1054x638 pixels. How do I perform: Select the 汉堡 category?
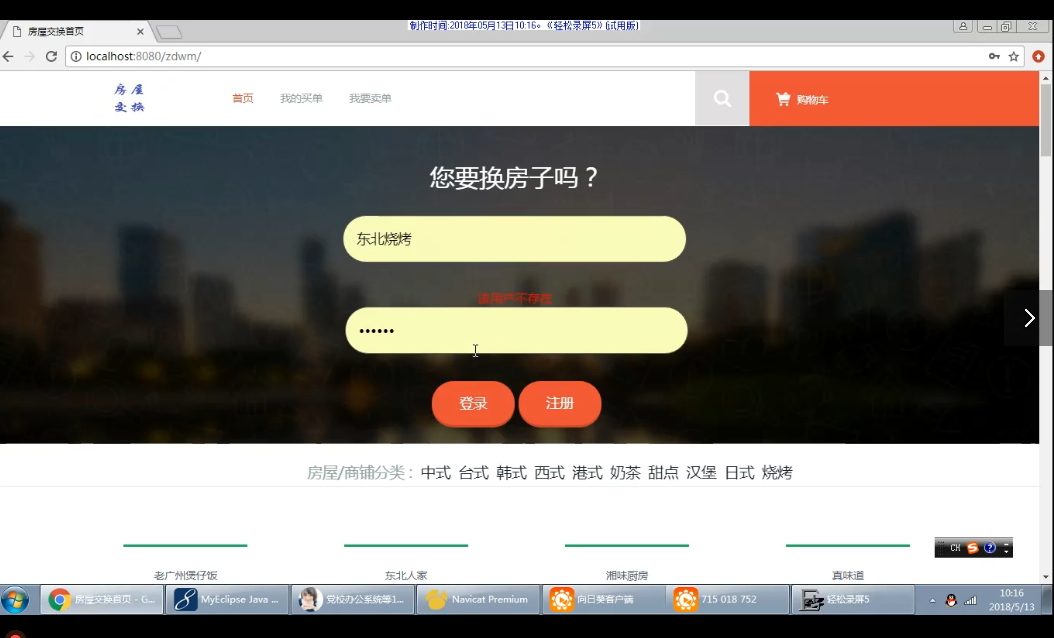pyautogui.click(x=701, y=473)
